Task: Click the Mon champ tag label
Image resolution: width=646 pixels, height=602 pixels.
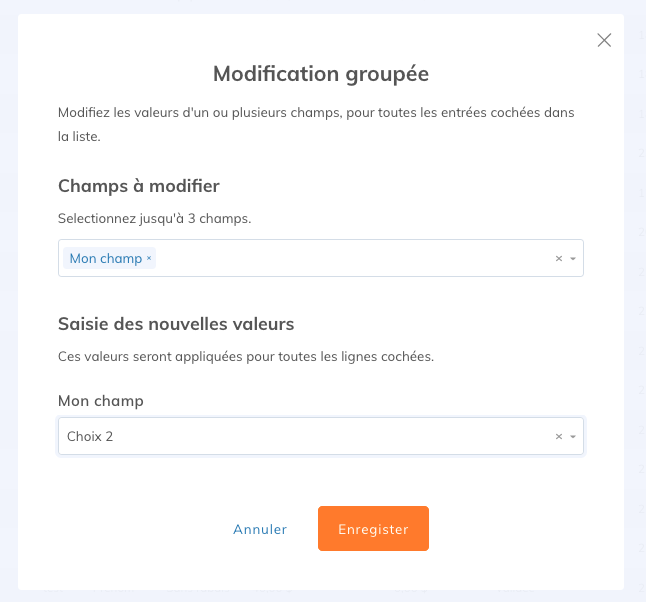Action: tap(105, 258)
